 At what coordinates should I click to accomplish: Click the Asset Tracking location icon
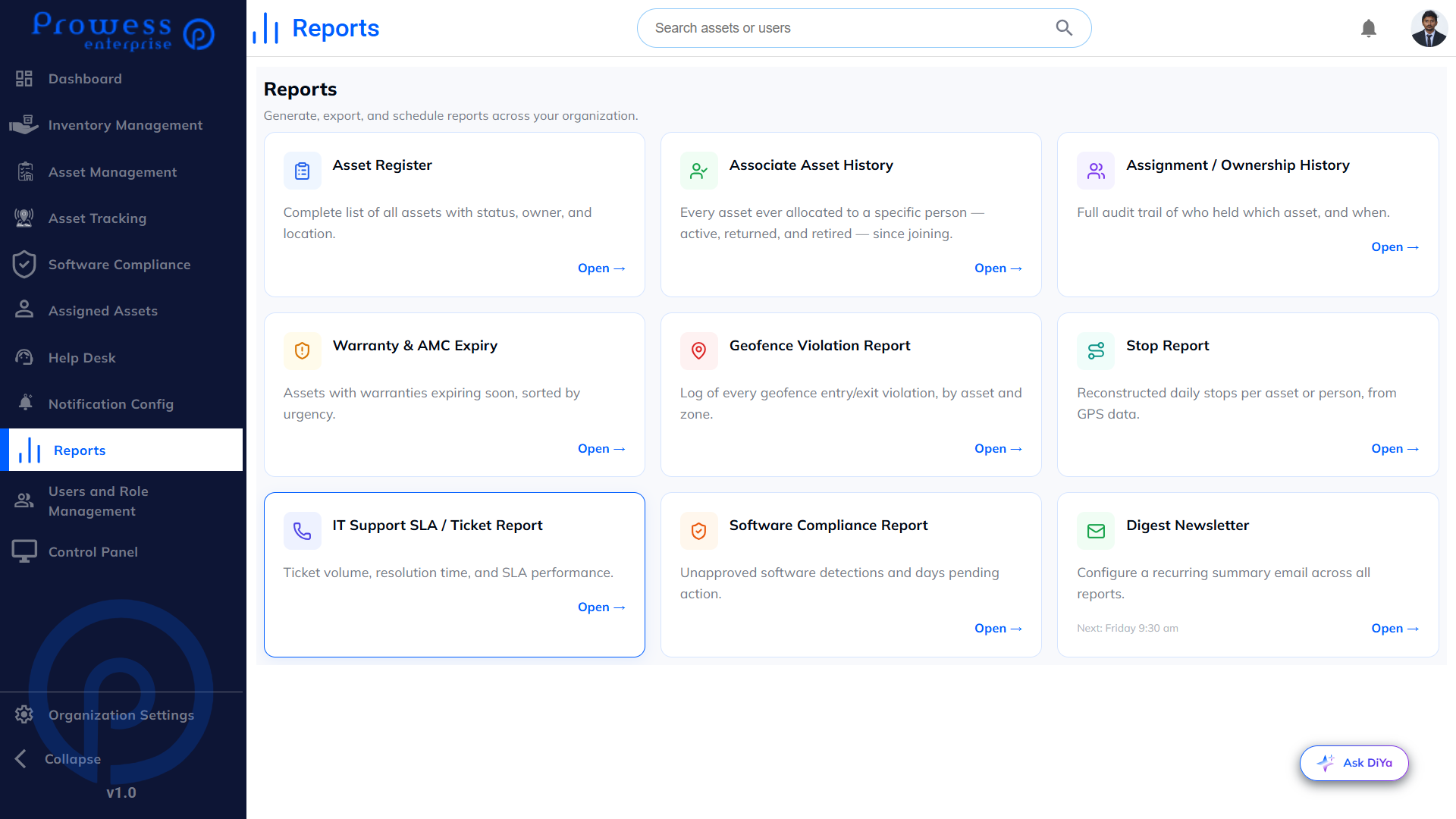coord(24,218)
